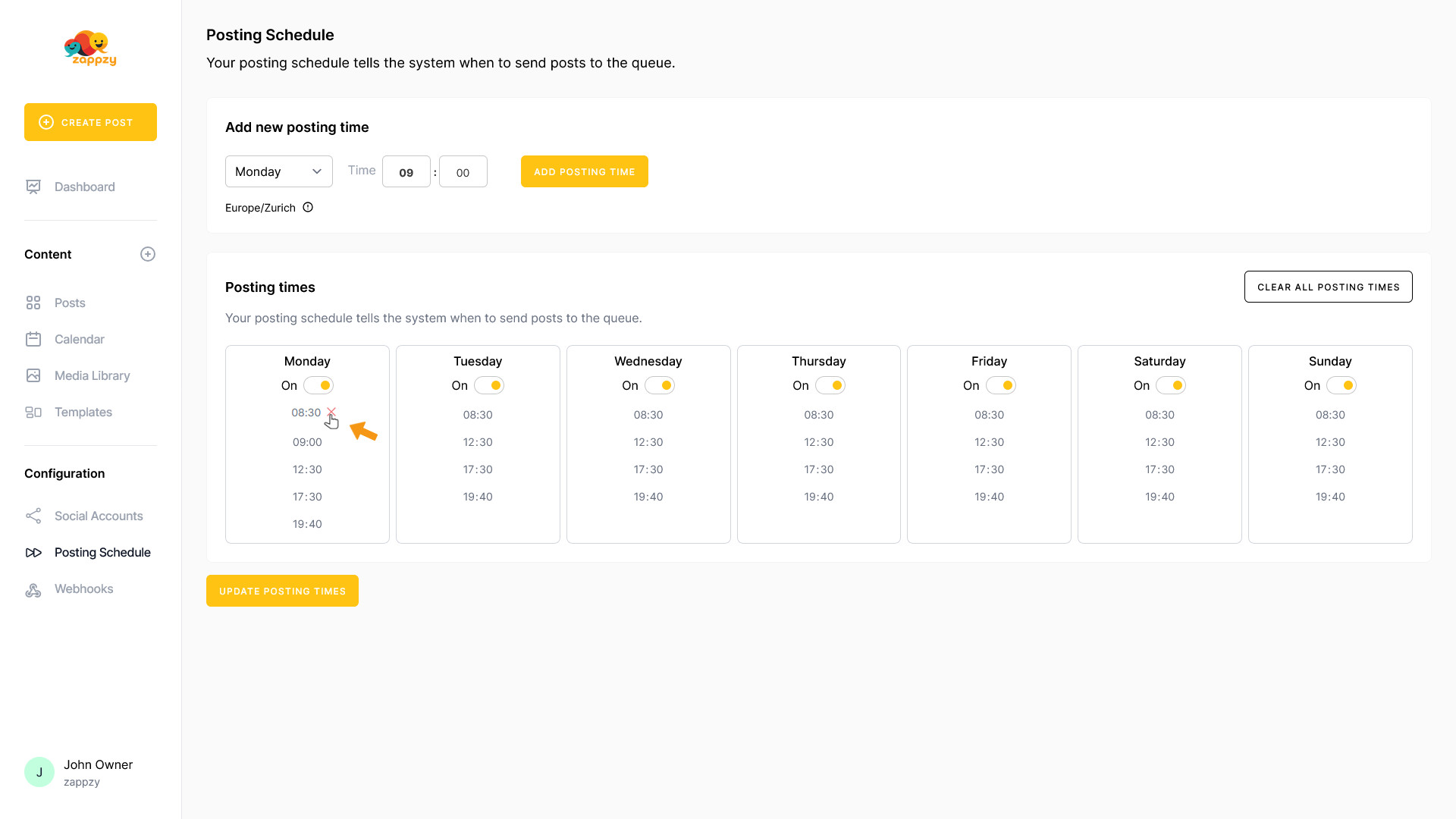Disable the Wednesday posting toggle
Screen dimensions: 1456x819
[x=659, y=385]
